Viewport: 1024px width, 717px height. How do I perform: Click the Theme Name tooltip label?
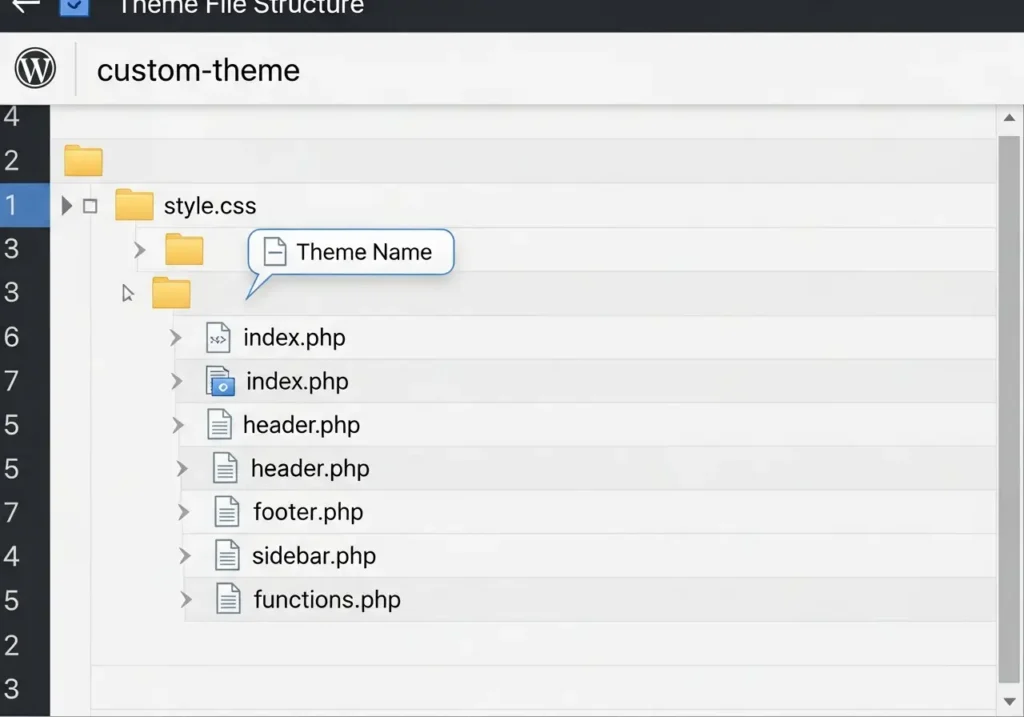(363, 252)
